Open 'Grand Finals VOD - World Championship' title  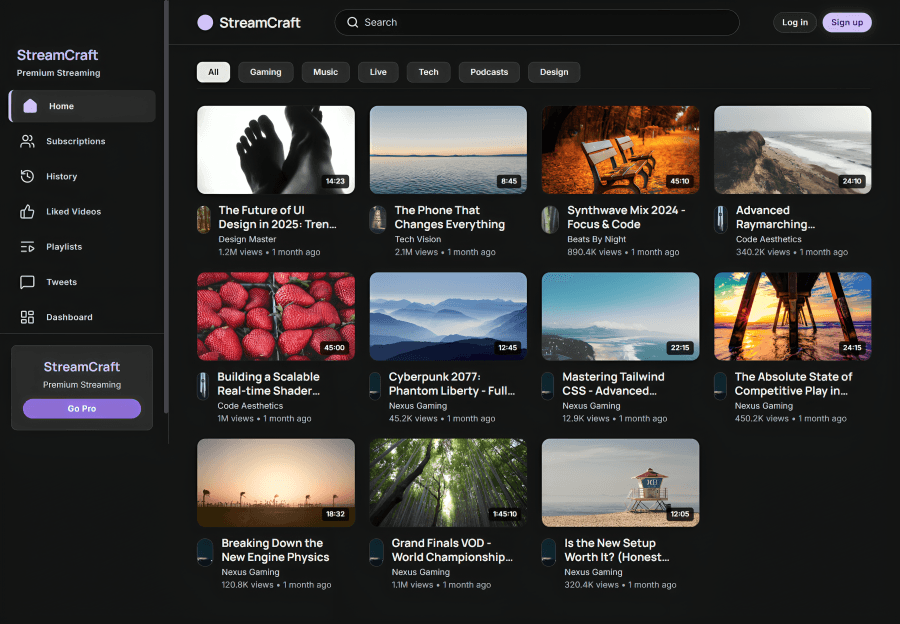tap(452, 550)
